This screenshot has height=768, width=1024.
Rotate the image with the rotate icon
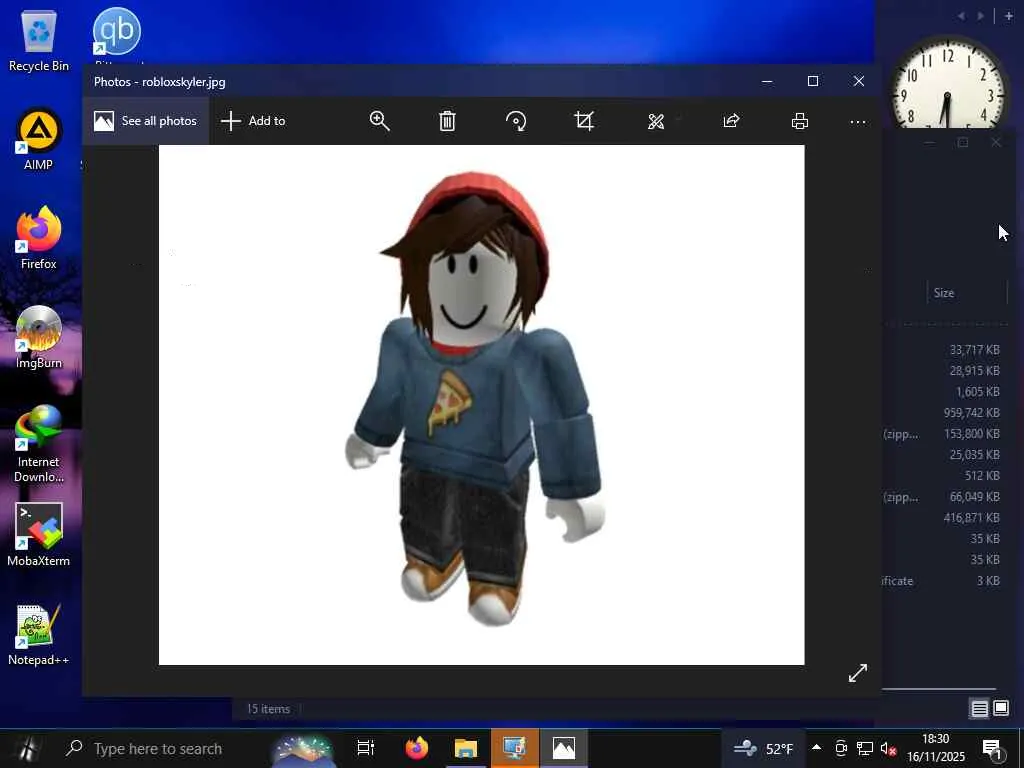click(x=516, y=121)
